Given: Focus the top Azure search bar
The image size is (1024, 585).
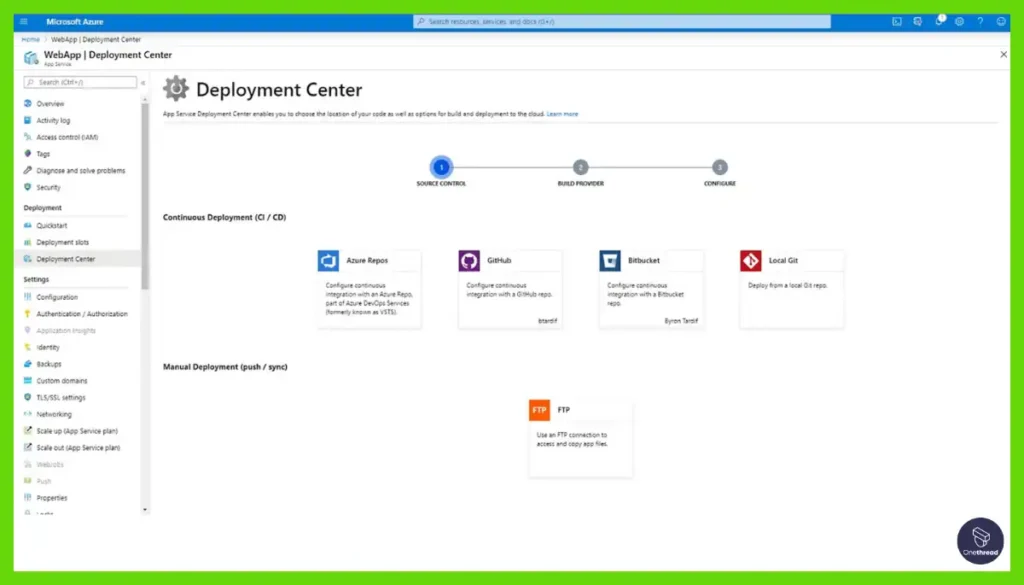Looking at the screenshot, I should pyautogui.click(x=622, y=22).
